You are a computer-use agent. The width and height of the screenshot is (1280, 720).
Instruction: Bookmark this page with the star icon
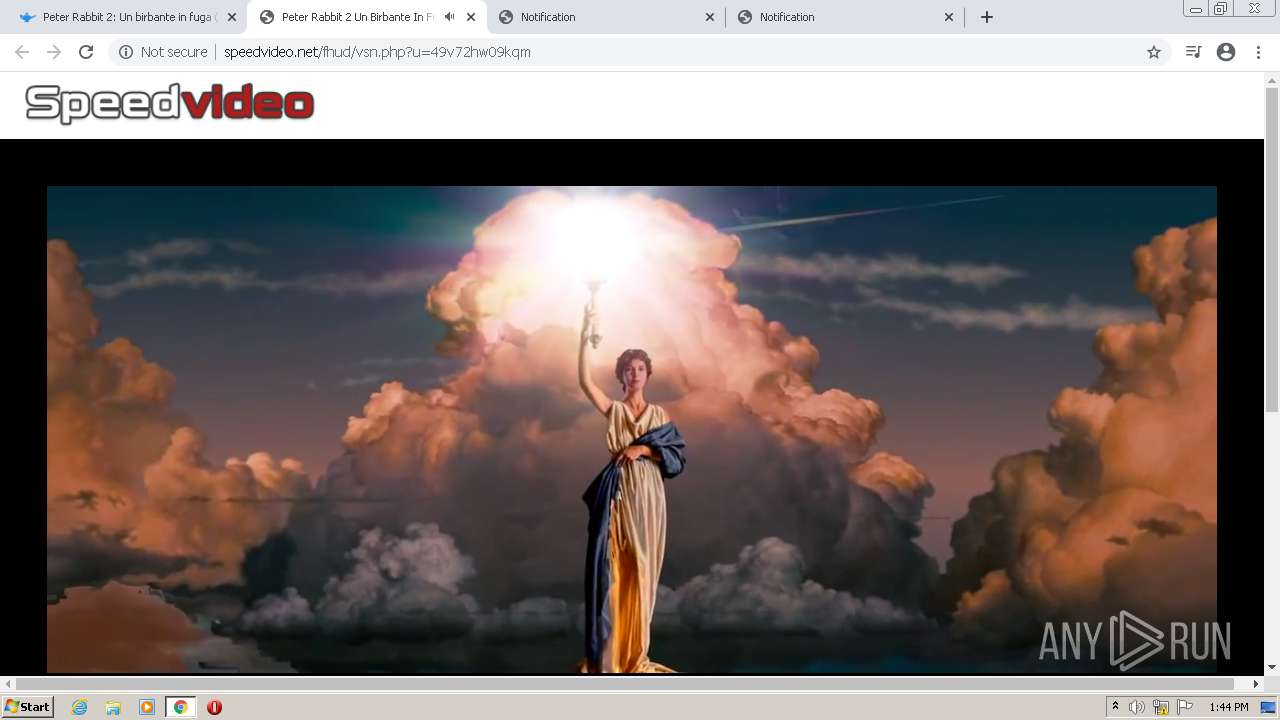[x=1154, y=52]
